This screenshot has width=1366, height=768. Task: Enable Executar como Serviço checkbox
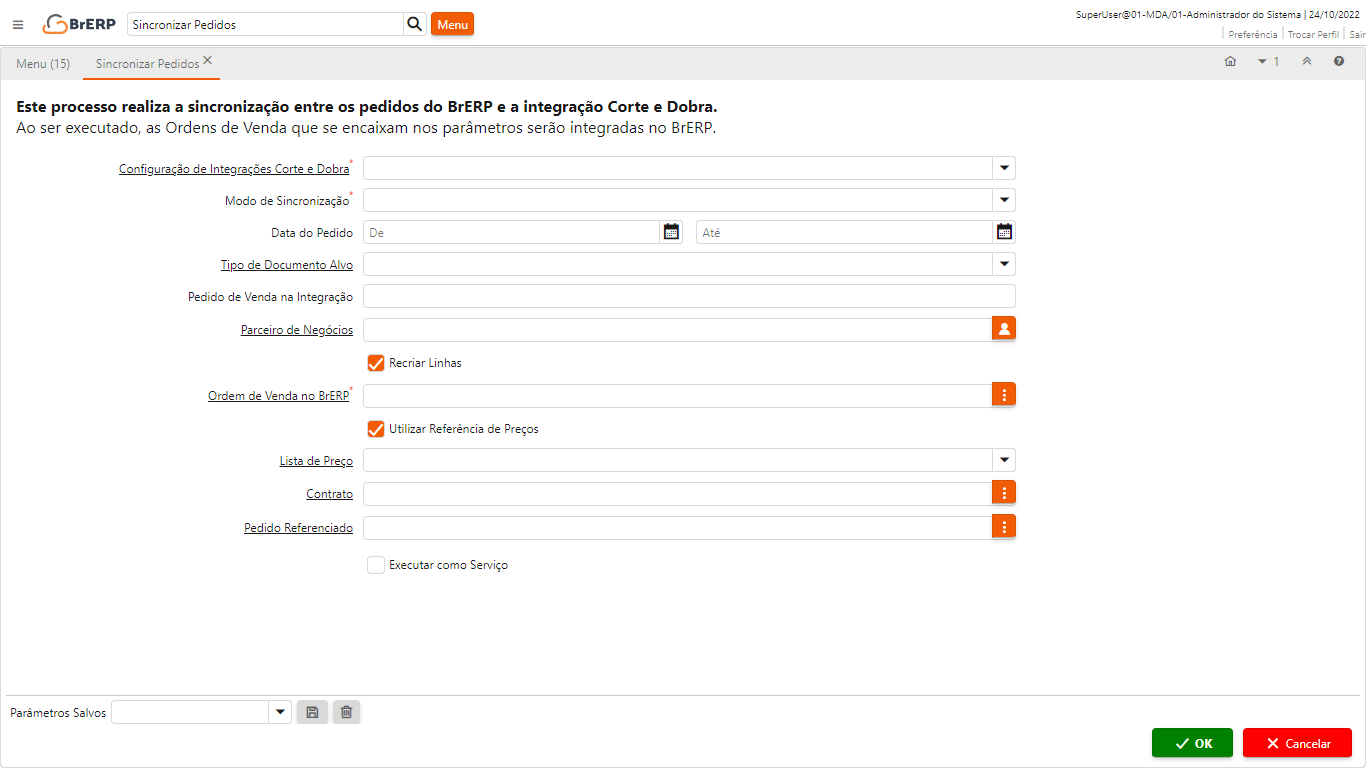(x=376, y=565)
